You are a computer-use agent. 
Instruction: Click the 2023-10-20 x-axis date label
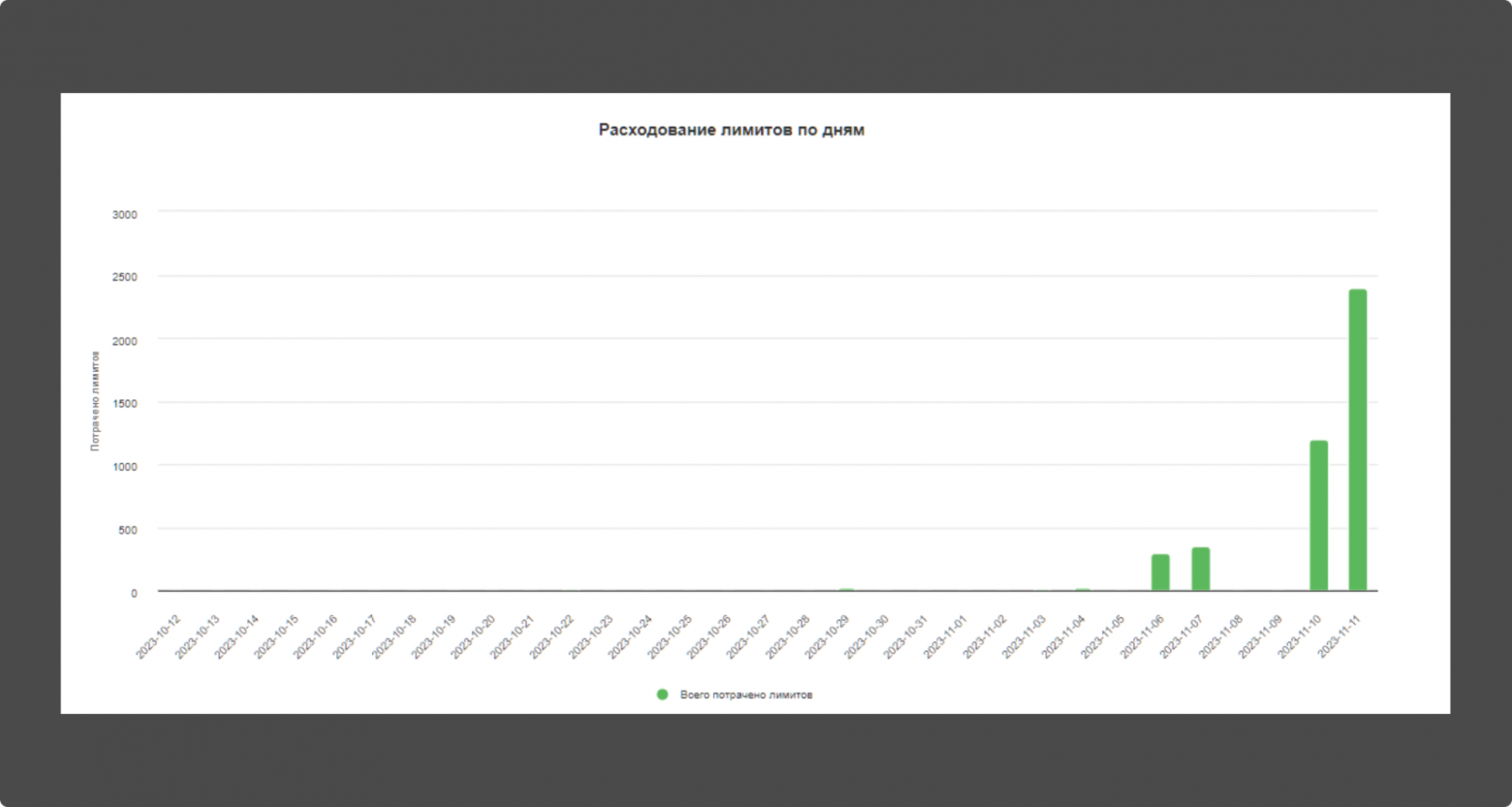(473, 636)
